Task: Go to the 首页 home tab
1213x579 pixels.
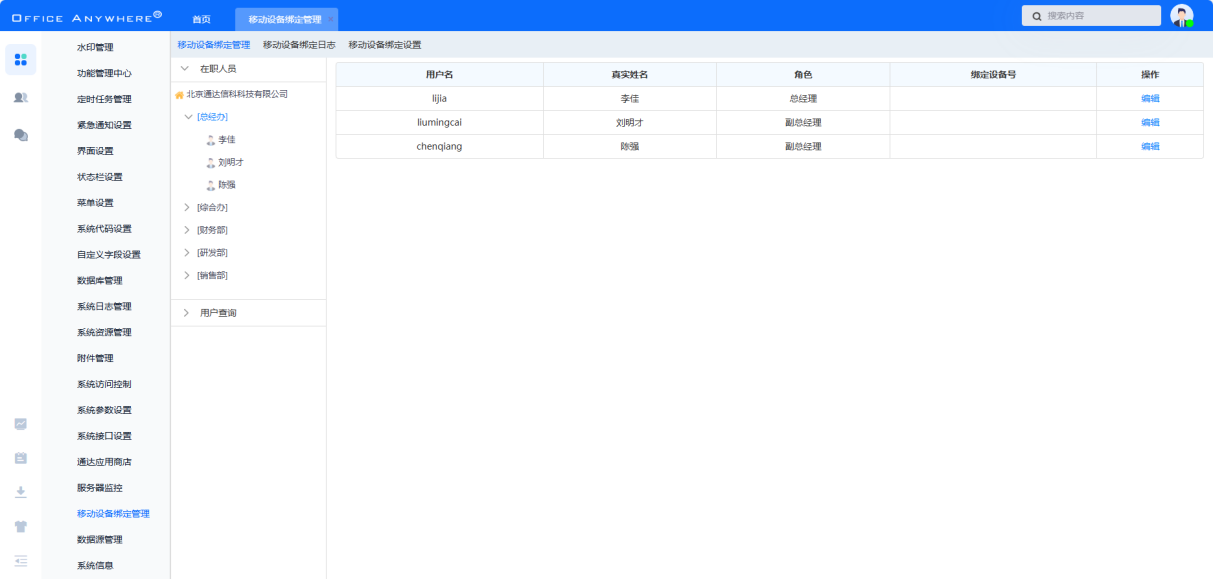Action: tap(201, 19)
